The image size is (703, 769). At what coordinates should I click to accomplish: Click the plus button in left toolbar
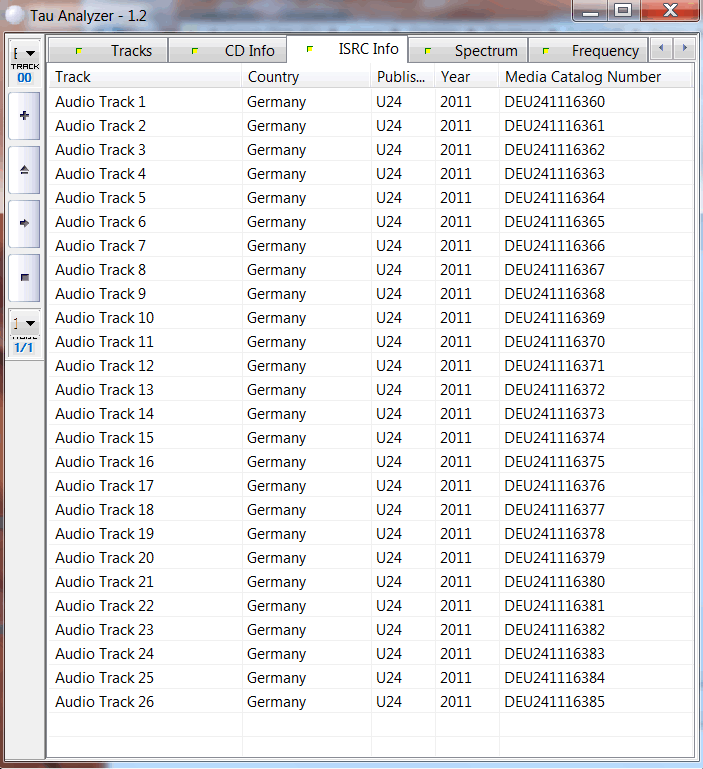pos(24,116)
